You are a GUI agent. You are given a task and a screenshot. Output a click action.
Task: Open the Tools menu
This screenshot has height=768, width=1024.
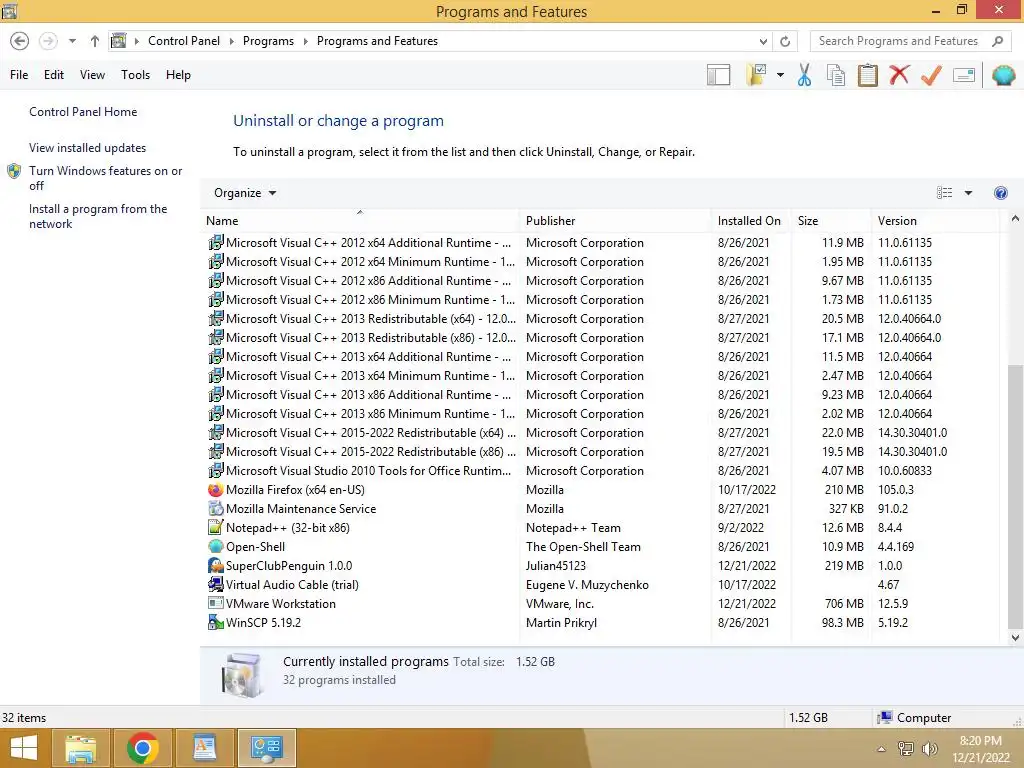[x=135, y=75]
